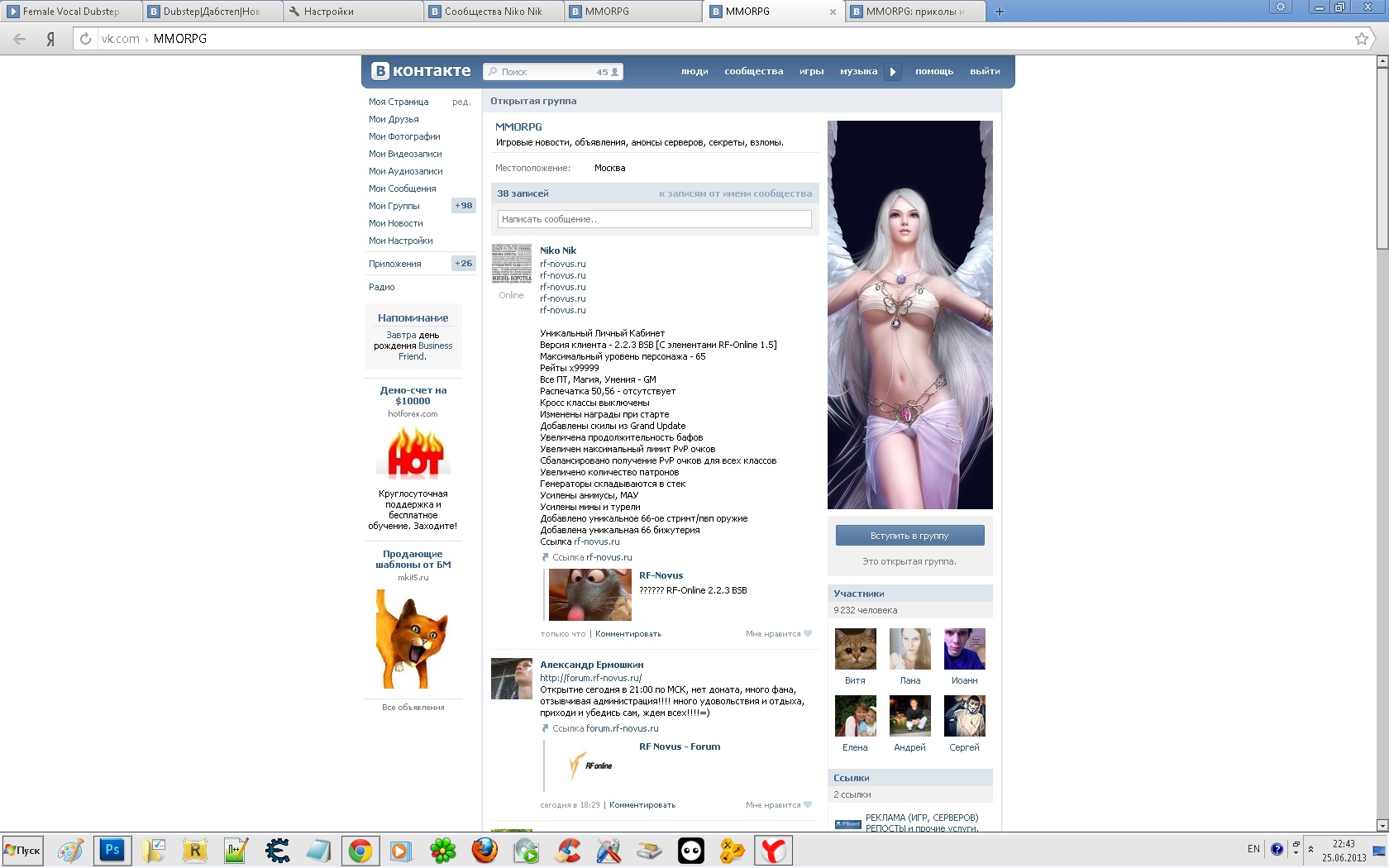
Task: Open люди in the top menu
Action: click(x=694, y=72)
